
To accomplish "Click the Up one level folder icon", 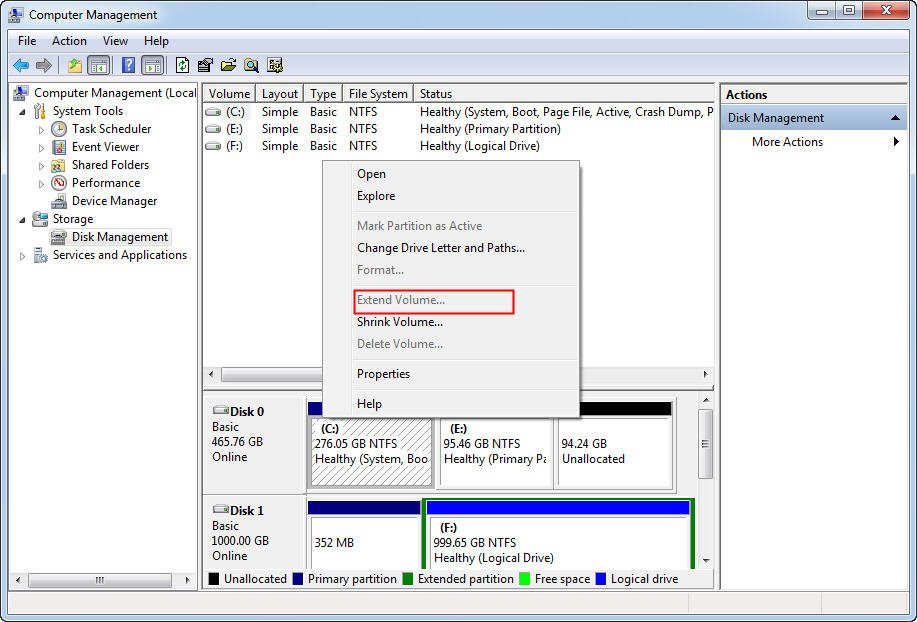I will coord(74,65).
